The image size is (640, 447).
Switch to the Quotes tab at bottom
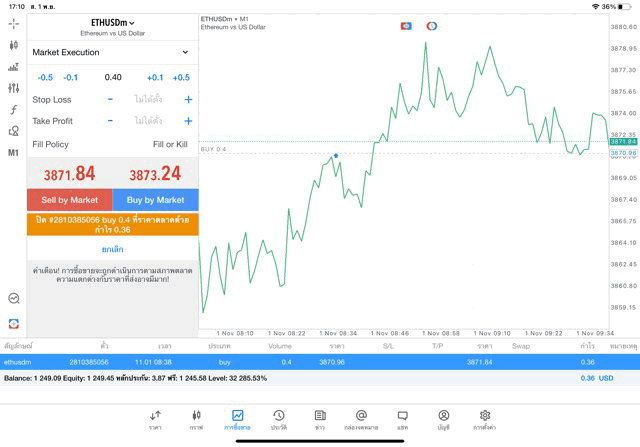(155, 420)
